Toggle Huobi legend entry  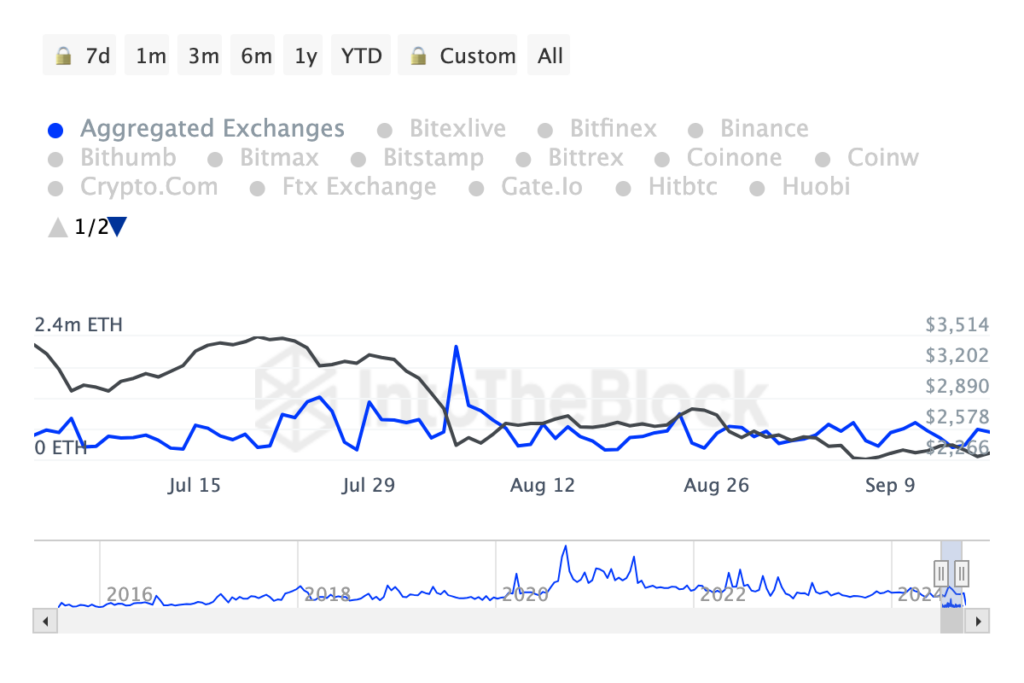[800, 187]
